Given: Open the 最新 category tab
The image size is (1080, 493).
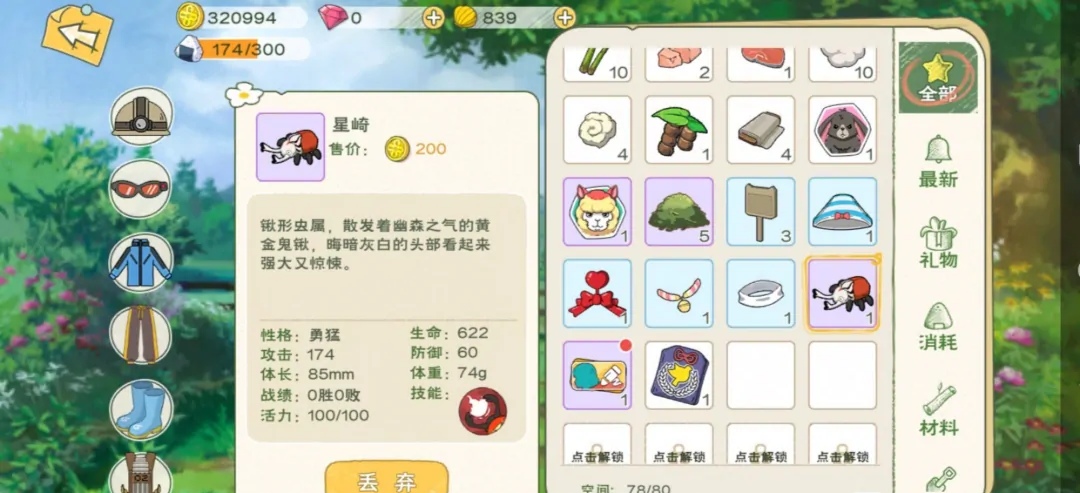Looking at the screenshot, I should point(937,161).
